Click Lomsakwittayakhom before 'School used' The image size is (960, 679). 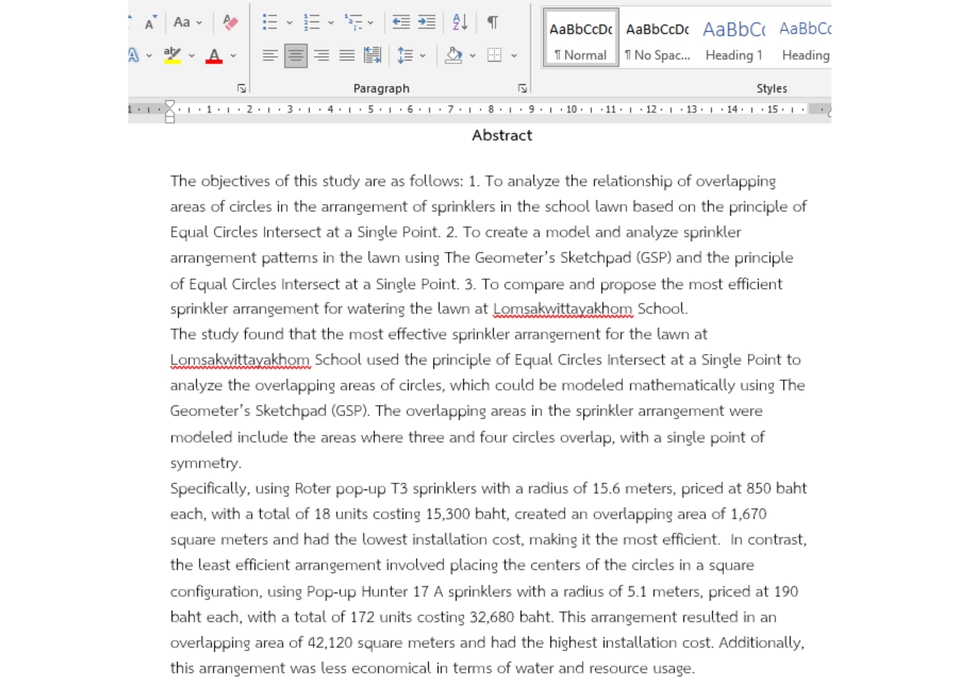tap(240, 360)
